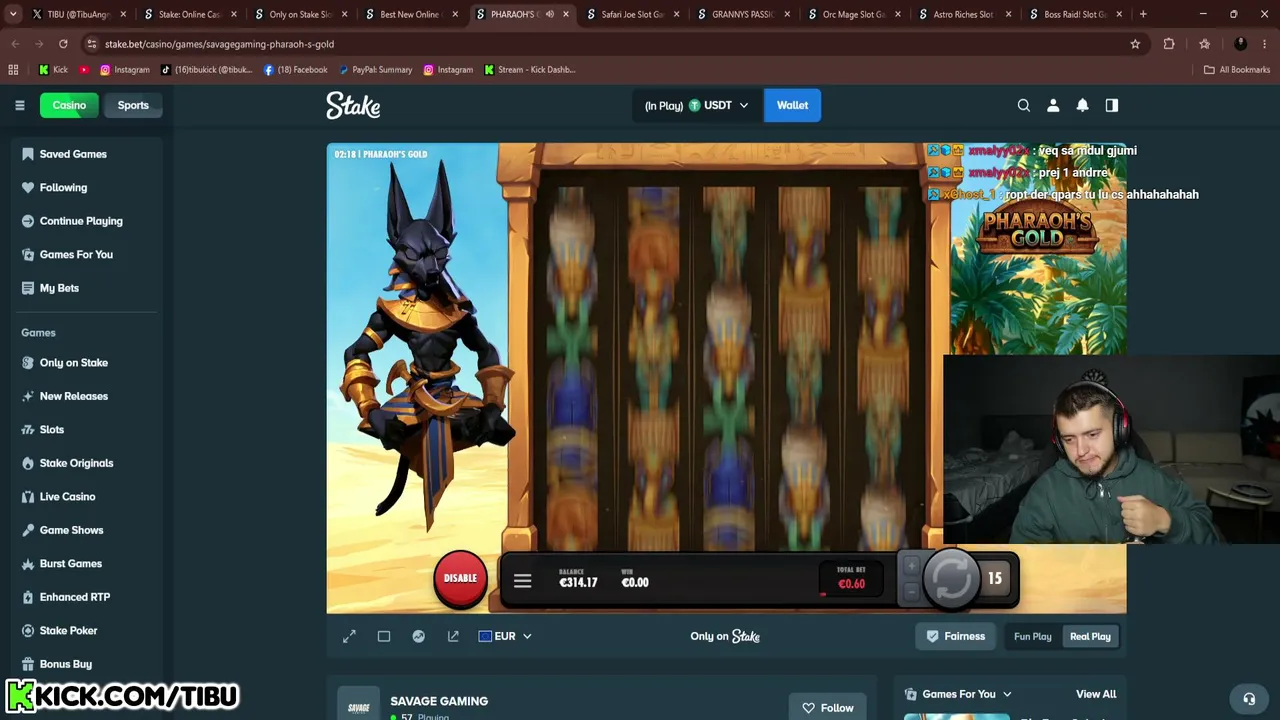Open New Releases category
The width and height of the screenshot is (1280, 720).
pos(74,396)
